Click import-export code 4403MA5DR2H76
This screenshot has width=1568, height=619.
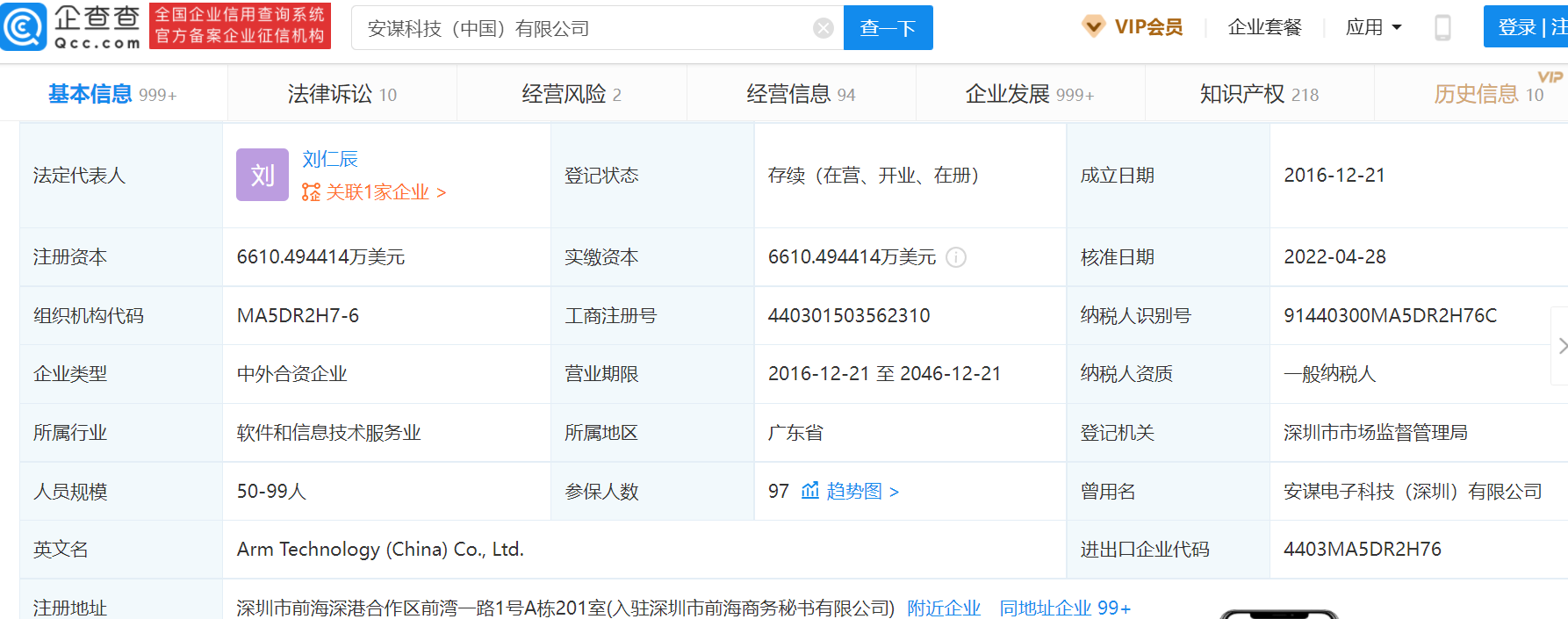(x=1363, y=550)
